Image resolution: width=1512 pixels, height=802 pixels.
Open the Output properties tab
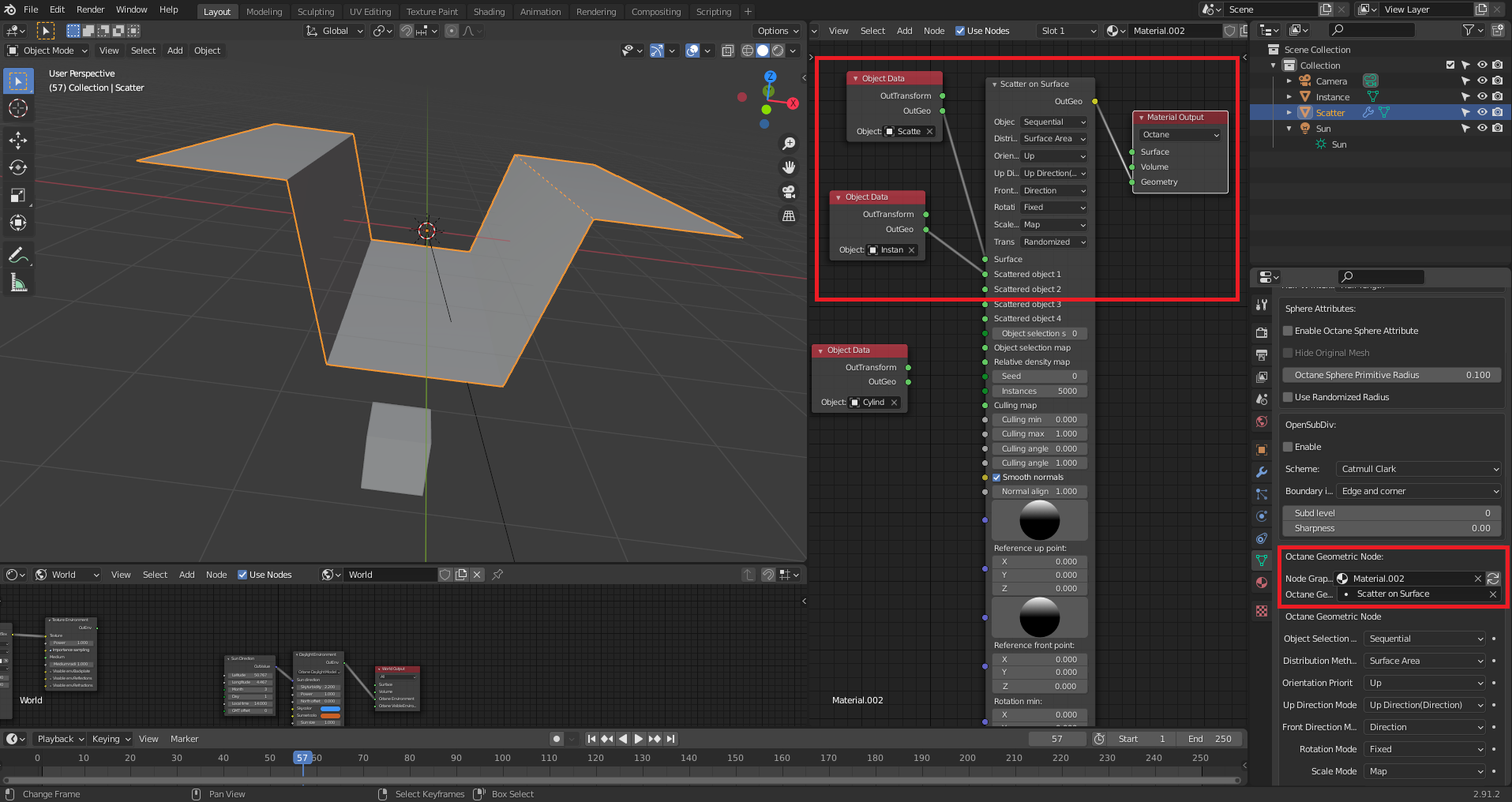point(1262,355)
